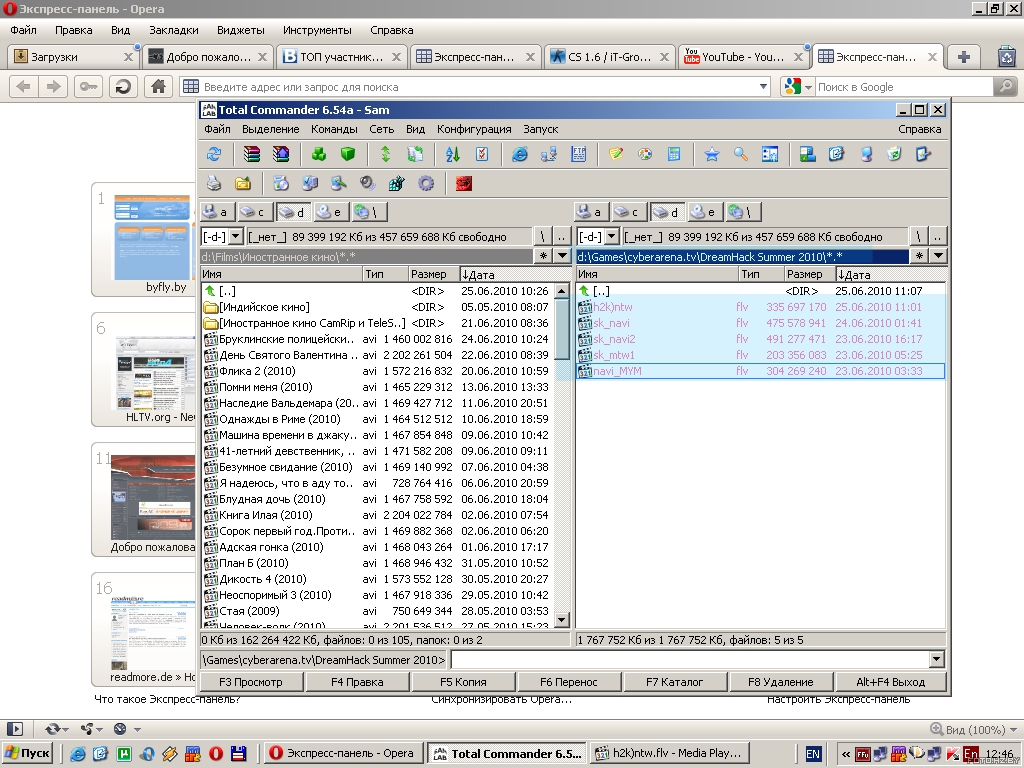1024x768 pixels.
Task: Click F7 Каталог button
Action: 675,682
